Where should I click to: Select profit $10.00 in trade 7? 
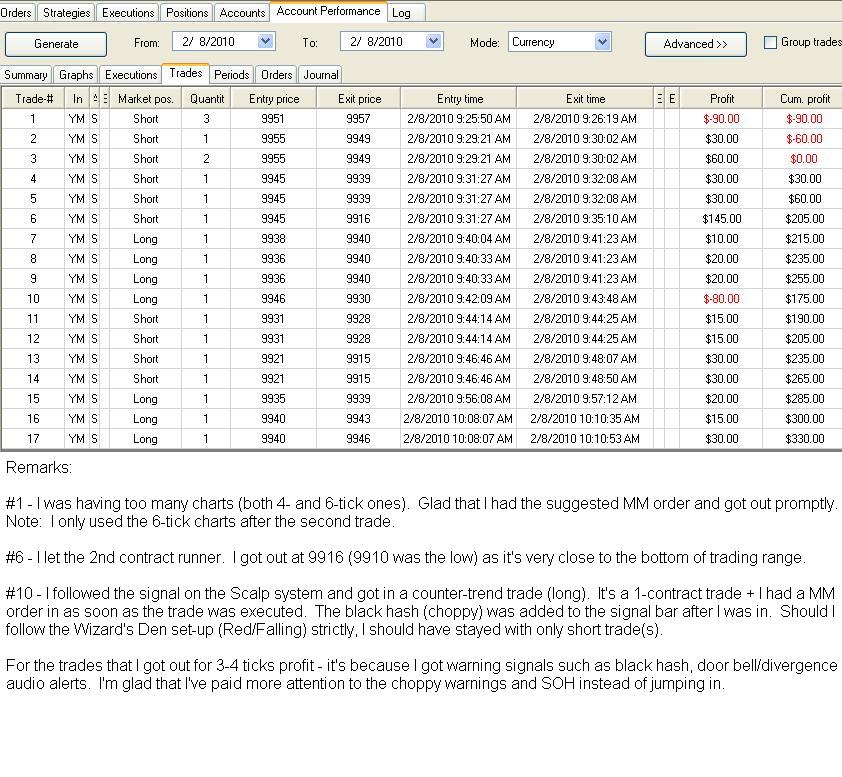coord(721,239)
